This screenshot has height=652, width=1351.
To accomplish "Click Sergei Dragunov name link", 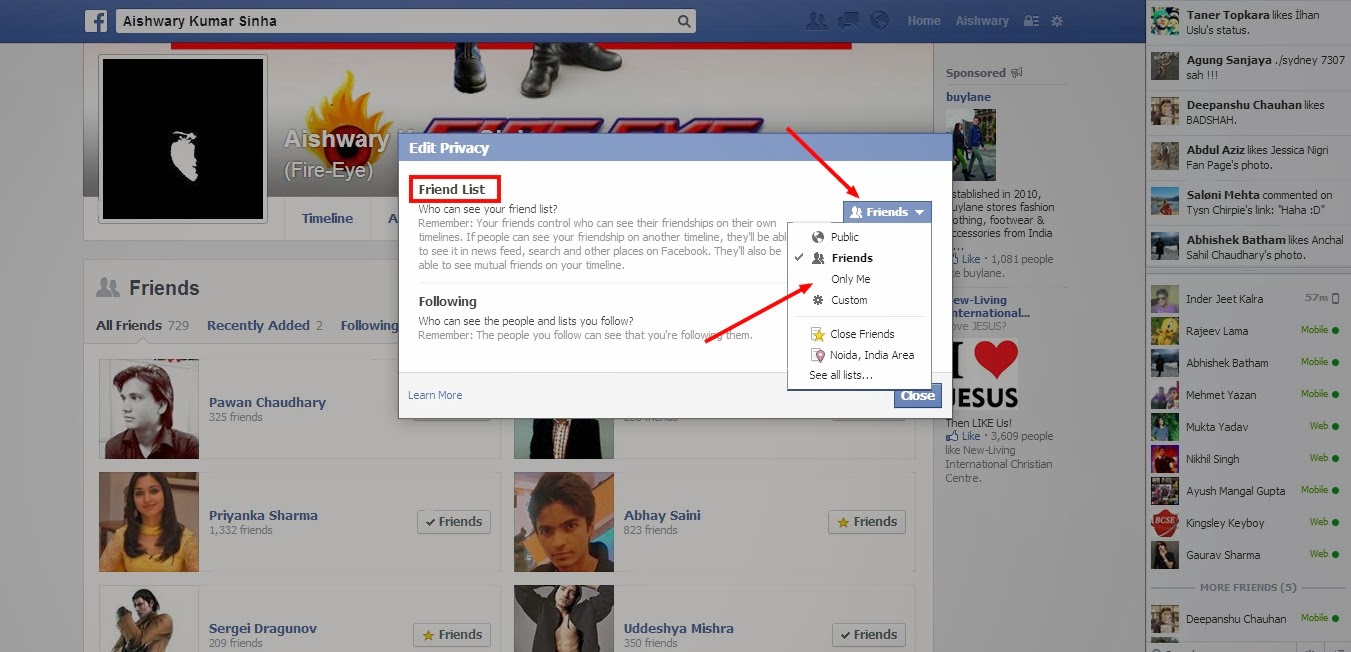I will tap(263, 628).
